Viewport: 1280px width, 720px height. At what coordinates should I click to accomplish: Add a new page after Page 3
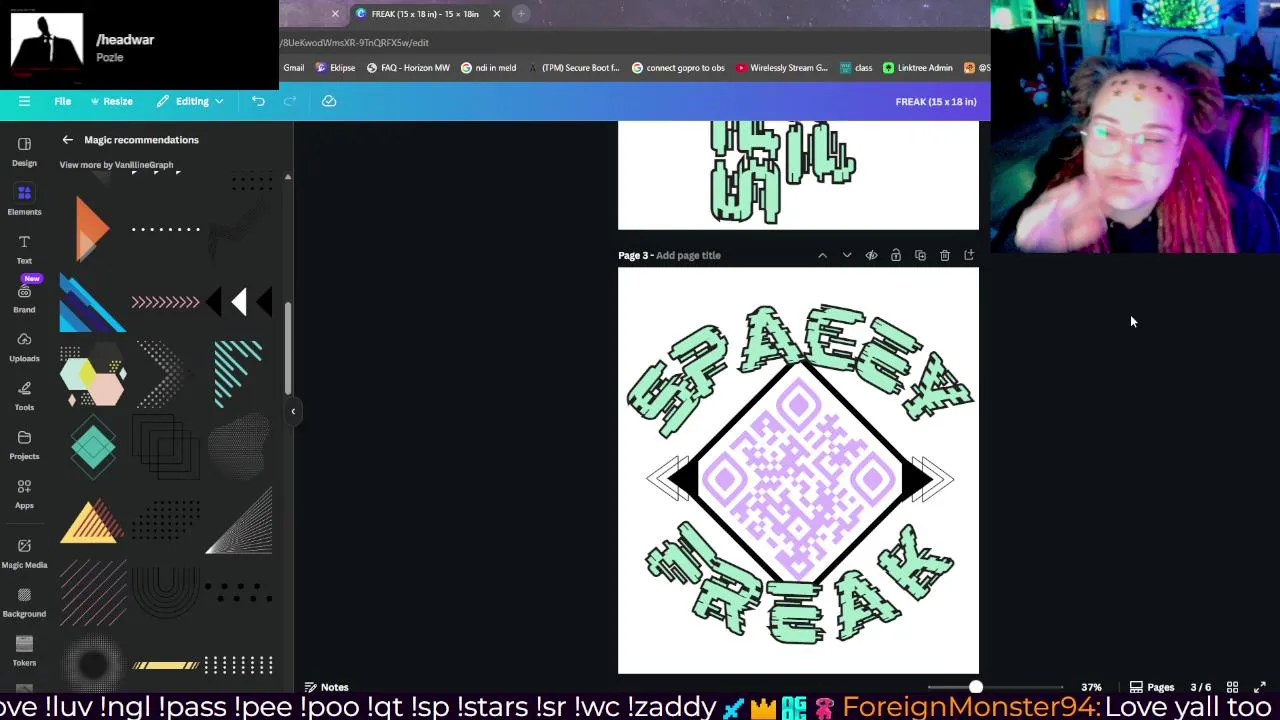click(x=969, y=256)
